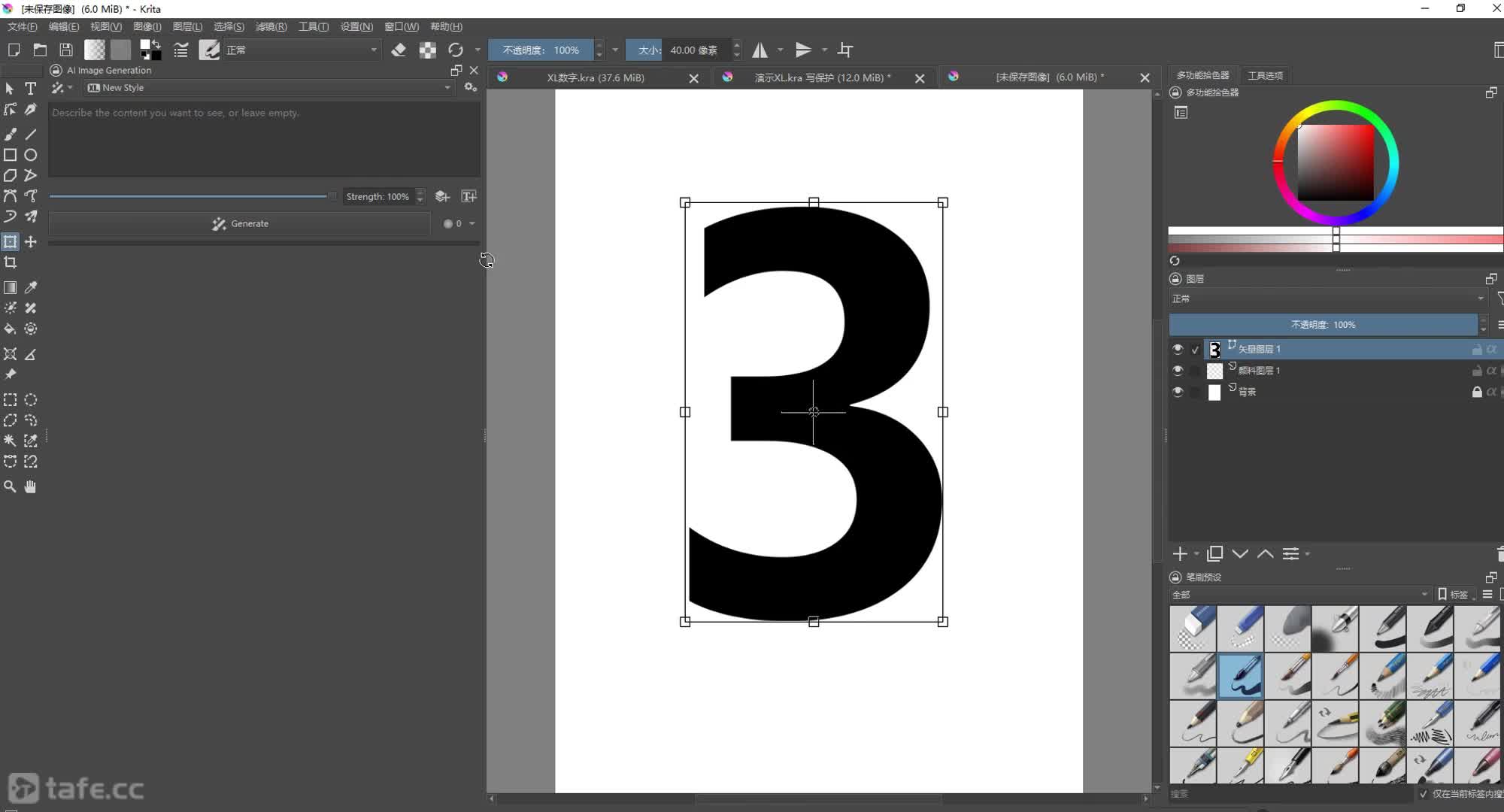Toggle the eraser mode icon
Screen dimensions: 1504x812
point(399,50)
